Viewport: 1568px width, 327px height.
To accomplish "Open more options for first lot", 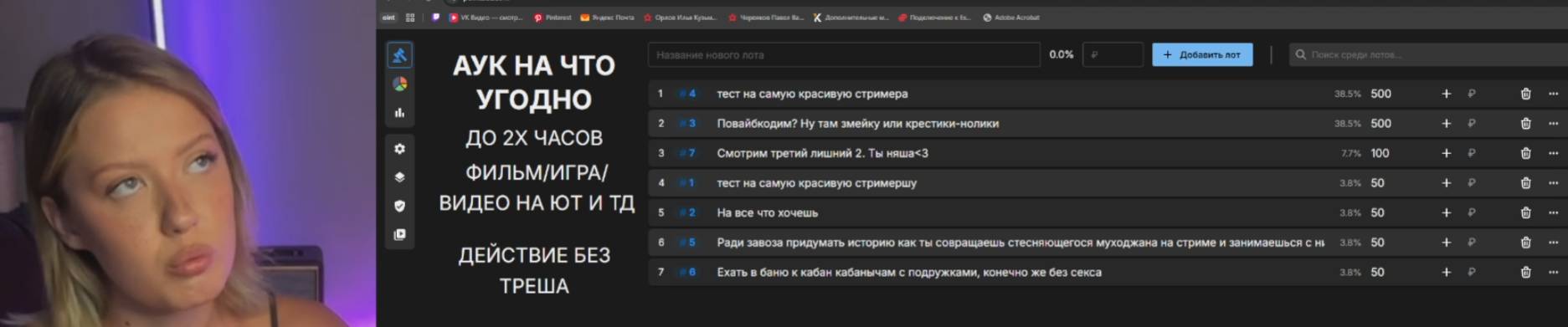I will 1554,94.
